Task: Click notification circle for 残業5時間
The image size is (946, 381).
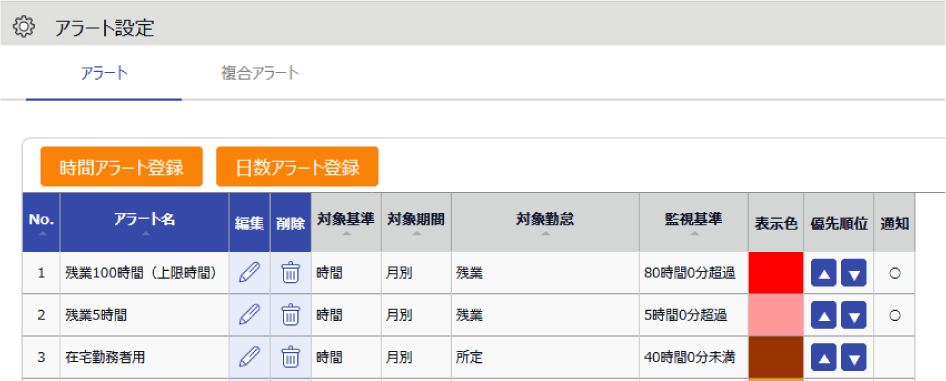Action: 895,315
